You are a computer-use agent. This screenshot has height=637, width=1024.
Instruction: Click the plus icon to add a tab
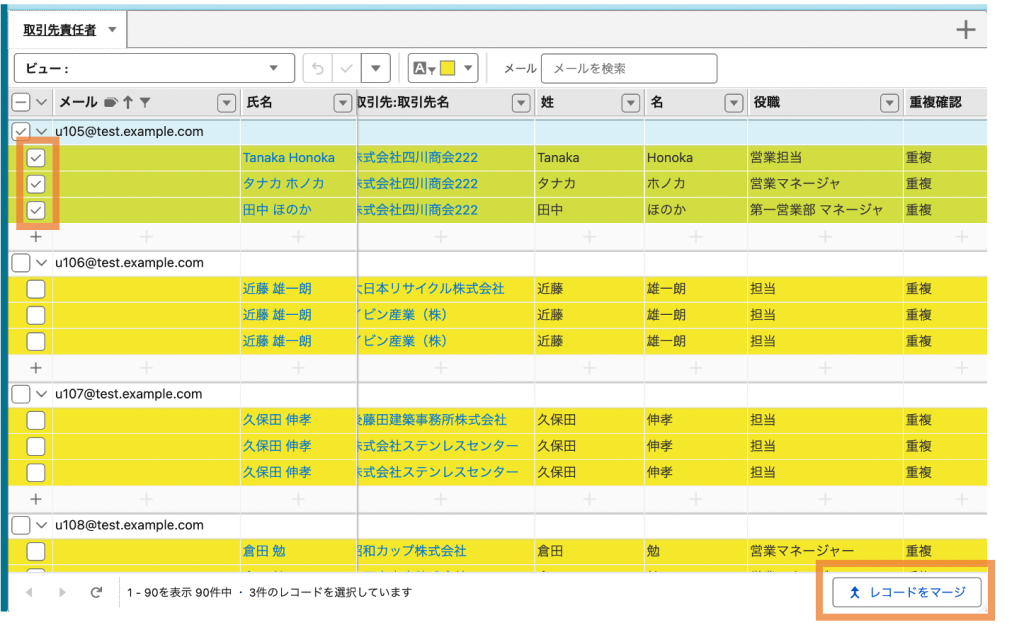point(965,30)
